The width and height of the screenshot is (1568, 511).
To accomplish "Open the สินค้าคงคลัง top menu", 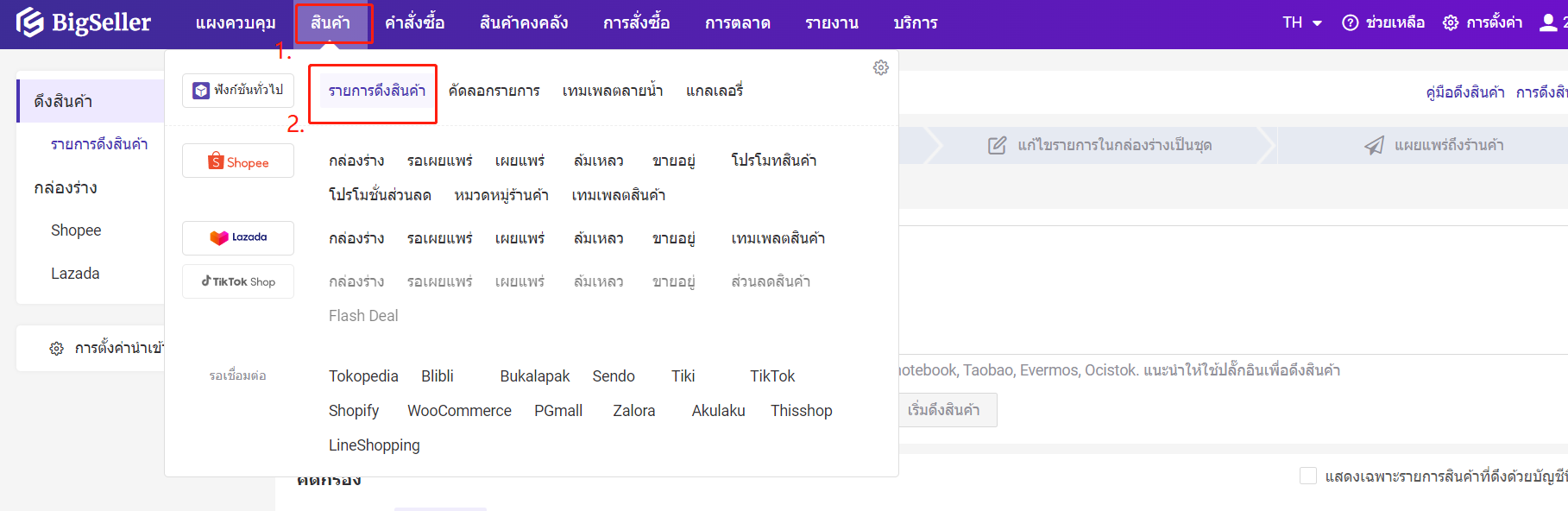I will pyautogui.click(x=524, y=23).
